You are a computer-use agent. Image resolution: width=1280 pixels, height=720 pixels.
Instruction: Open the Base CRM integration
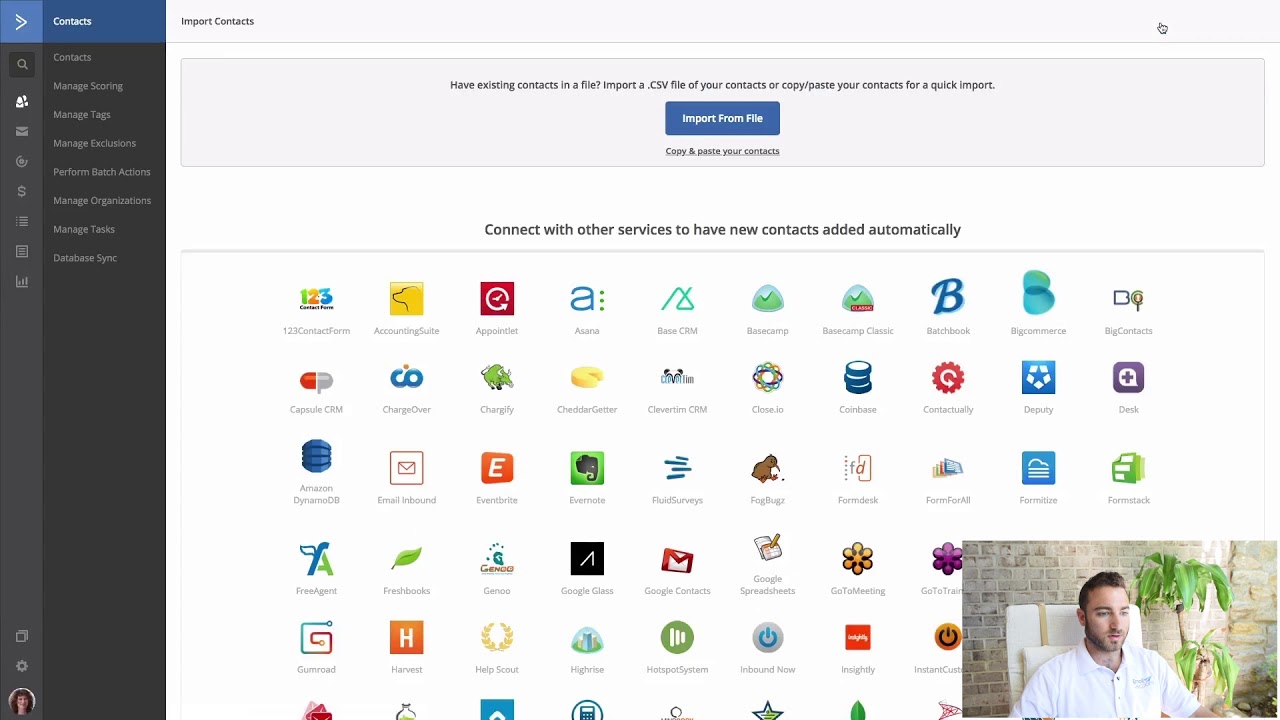(677, 298)
